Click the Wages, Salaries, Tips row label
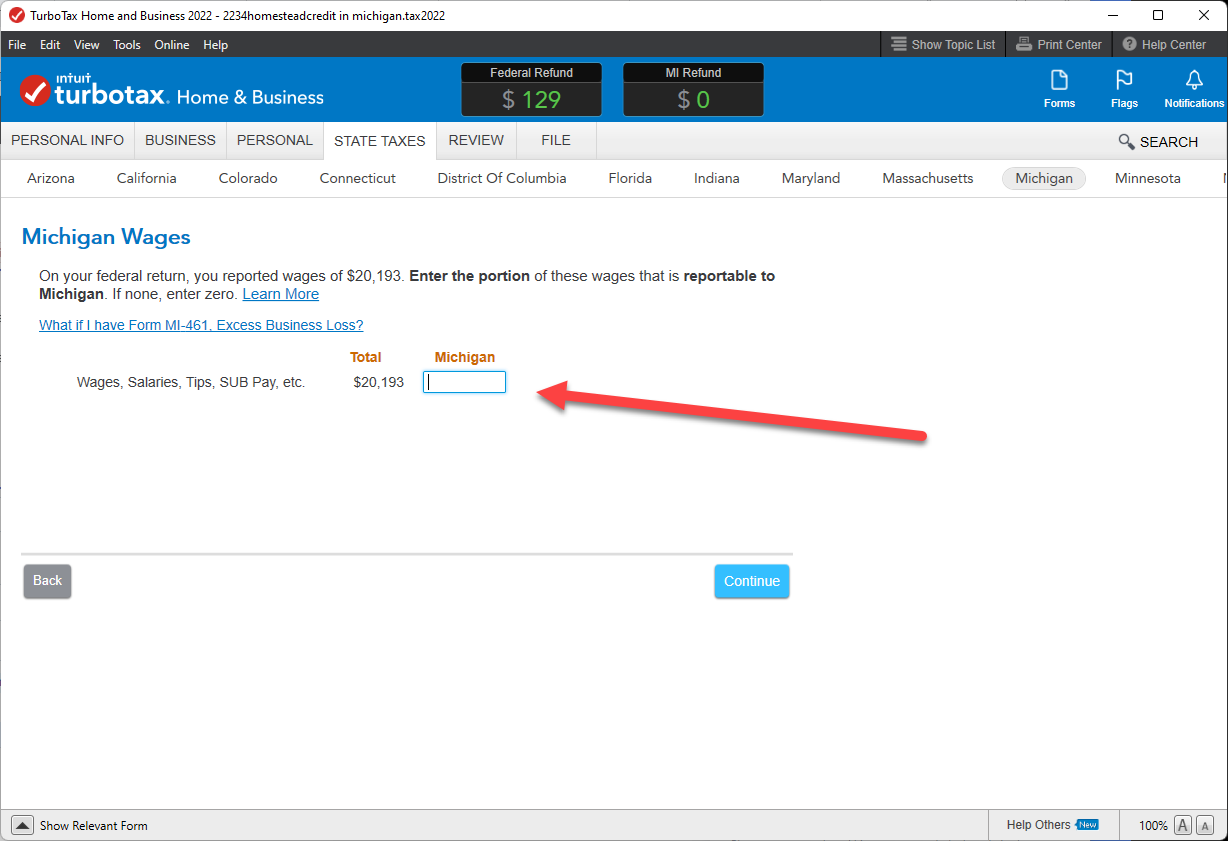1228x841 pixels. [x=191, y=382]
